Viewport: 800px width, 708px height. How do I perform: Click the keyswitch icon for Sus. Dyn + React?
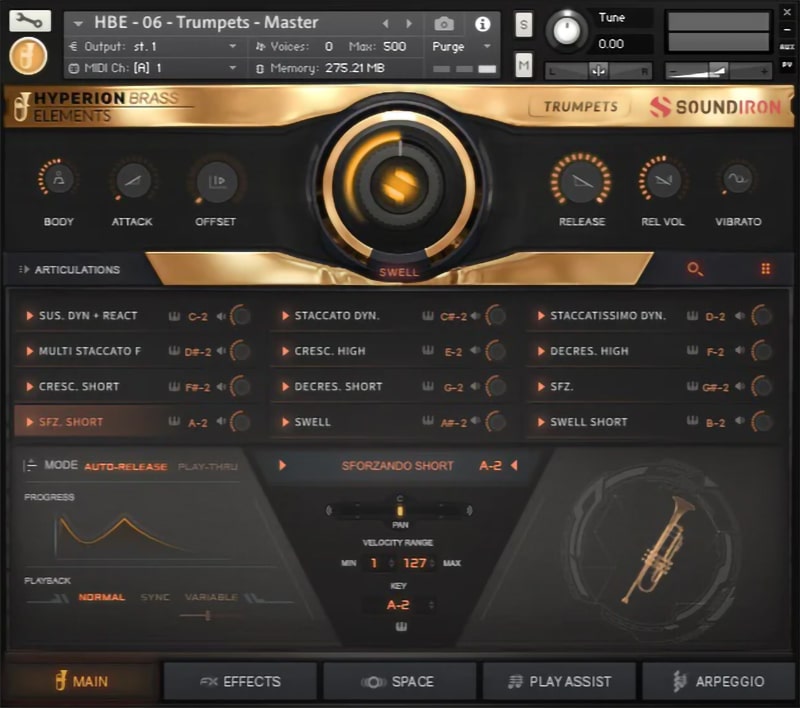[x=174, y=316]
